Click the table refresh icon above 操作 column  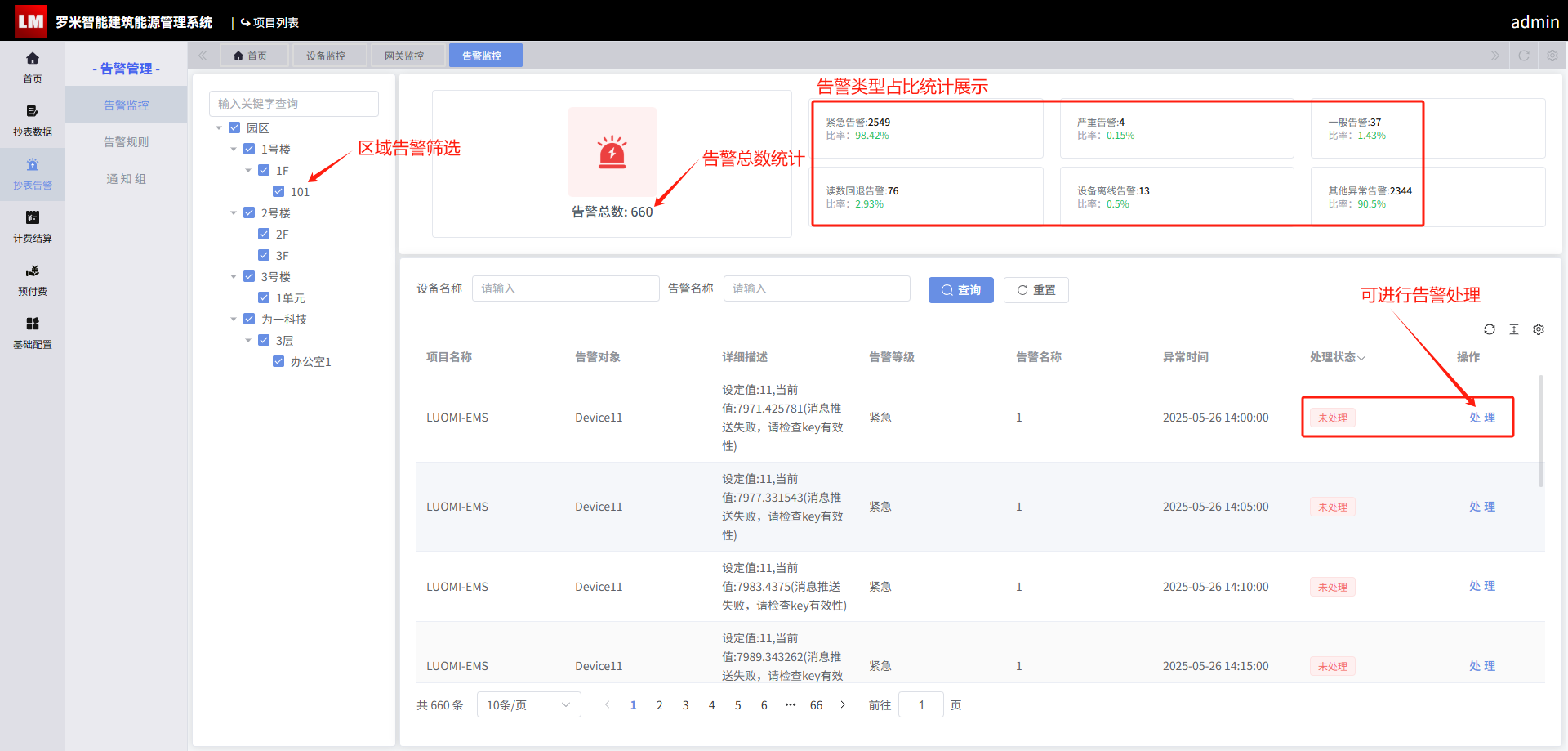1490,329
